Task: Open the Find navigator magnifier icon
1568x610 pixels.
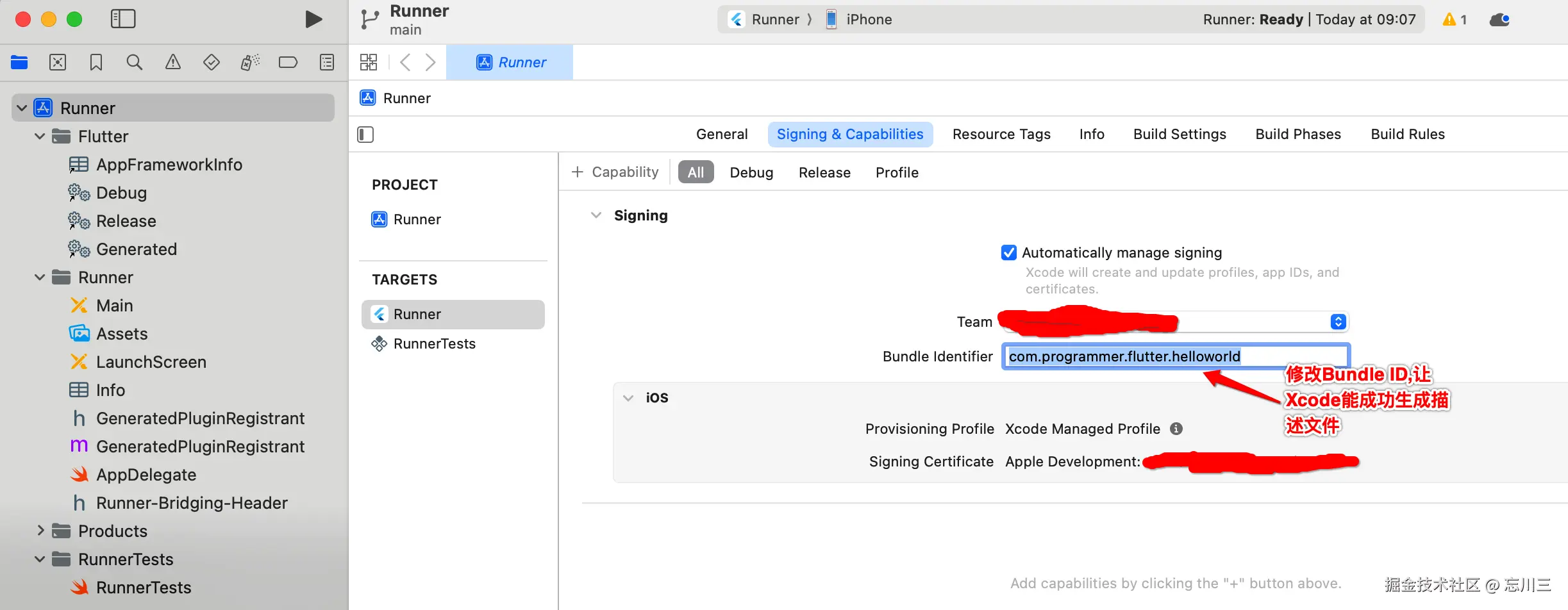Action: (x=135, y=62)
